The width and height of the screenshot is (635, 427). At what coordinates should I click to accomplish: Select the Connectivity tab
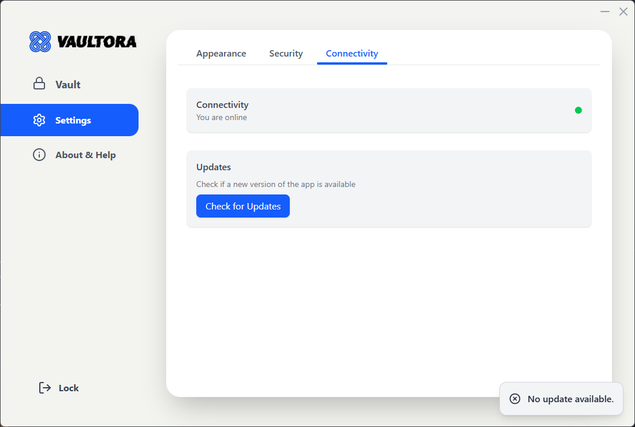(x=352, y=54)
